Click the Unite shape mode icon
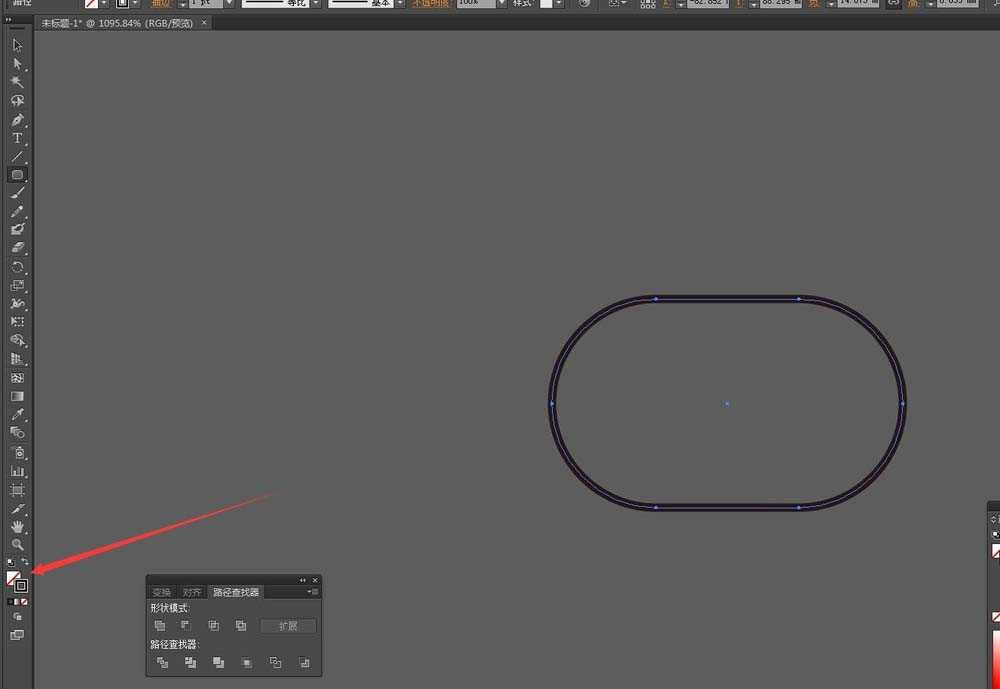Viewport: 1000px width, 689px height. coord(160,626)
